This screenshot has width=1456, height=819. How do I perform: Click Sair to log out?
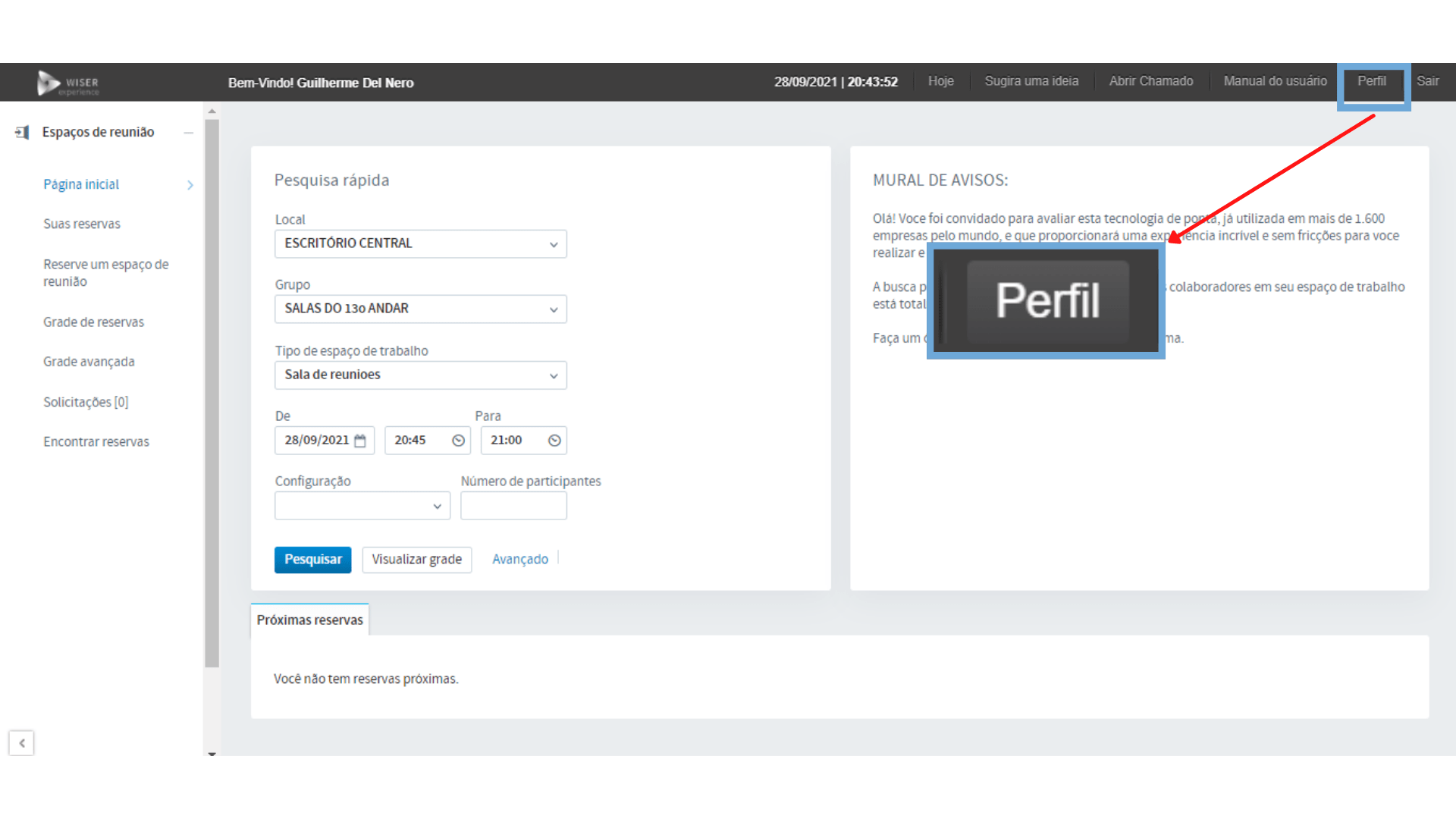point(1428,81)
